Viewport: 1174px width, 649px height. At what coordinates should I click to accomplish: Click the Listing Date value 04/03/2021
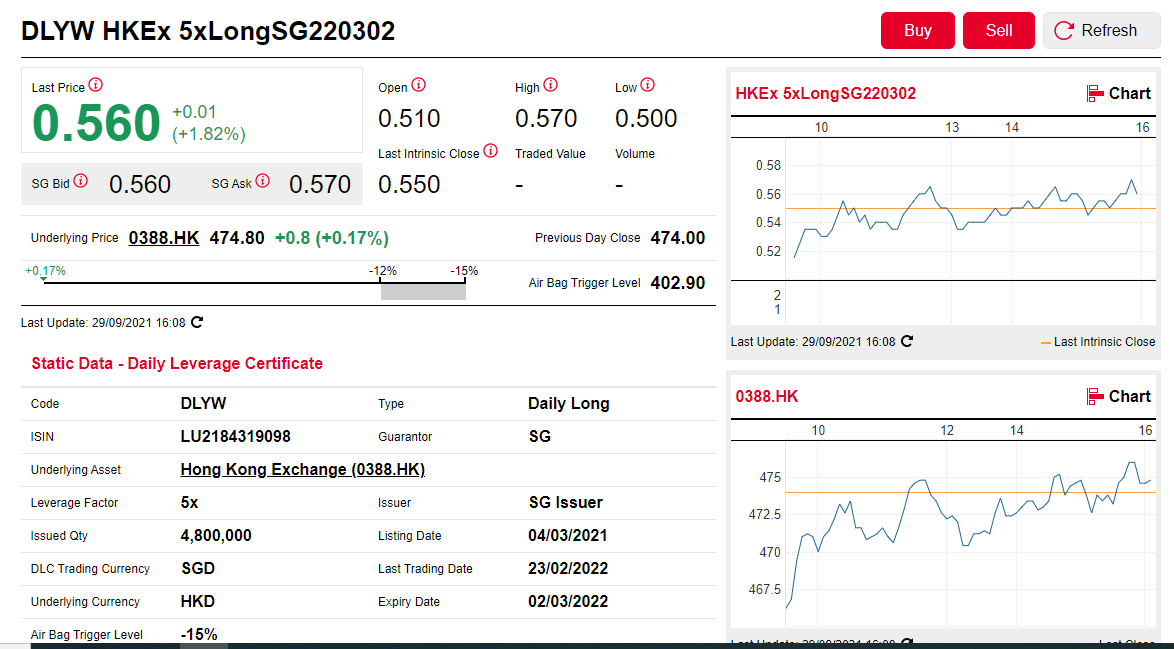pyautogui.click(x=568, y=536)
